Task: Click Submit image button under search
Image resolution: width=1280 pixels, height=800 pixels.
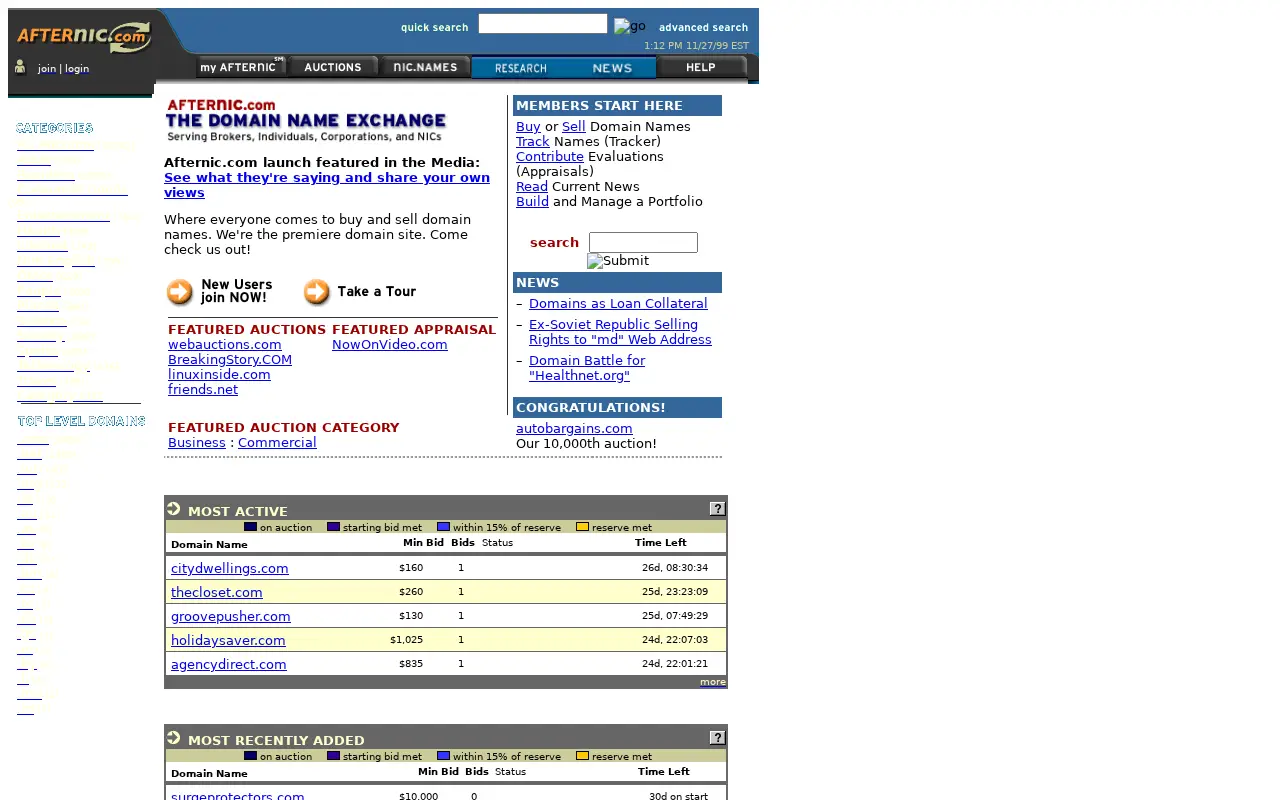Action: [x=618, y=261]
